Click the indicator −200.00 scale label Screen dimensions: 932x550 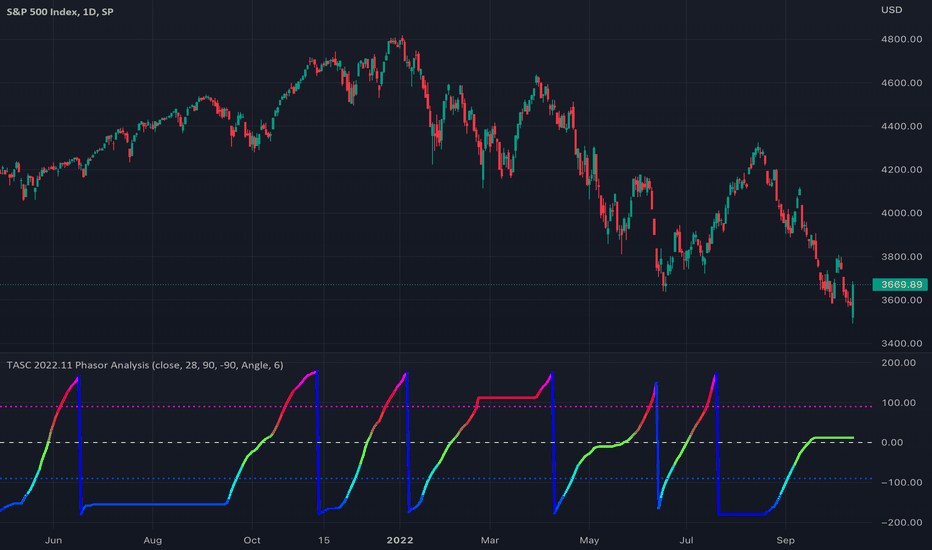pyautogui.click(x=902, y=522)
